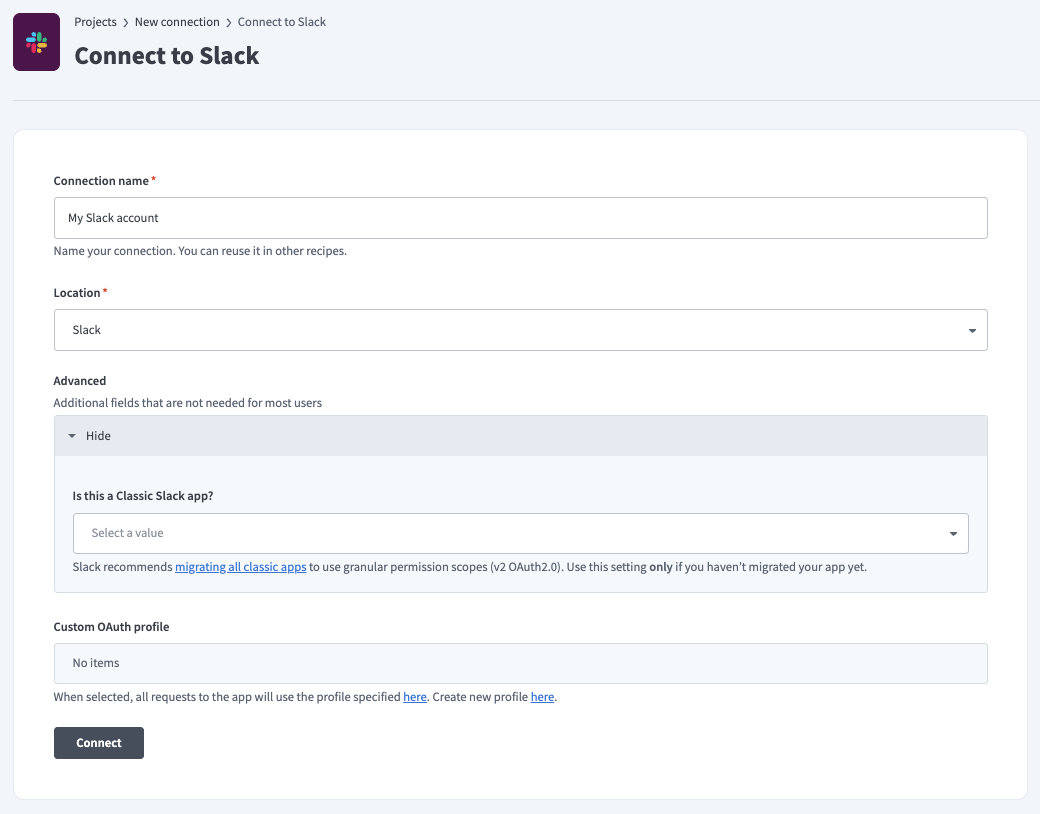This screenshot has height=814, width=1040.
Task: Open the Location dropdown showing Slack
Action: click(x=520, y=330)
